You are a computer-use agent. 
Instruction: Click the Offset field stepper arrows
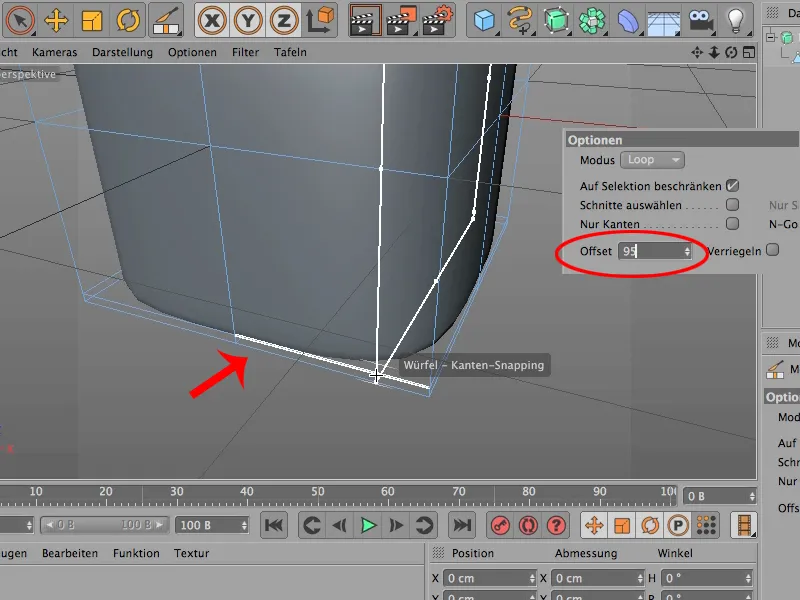point(687,251)
